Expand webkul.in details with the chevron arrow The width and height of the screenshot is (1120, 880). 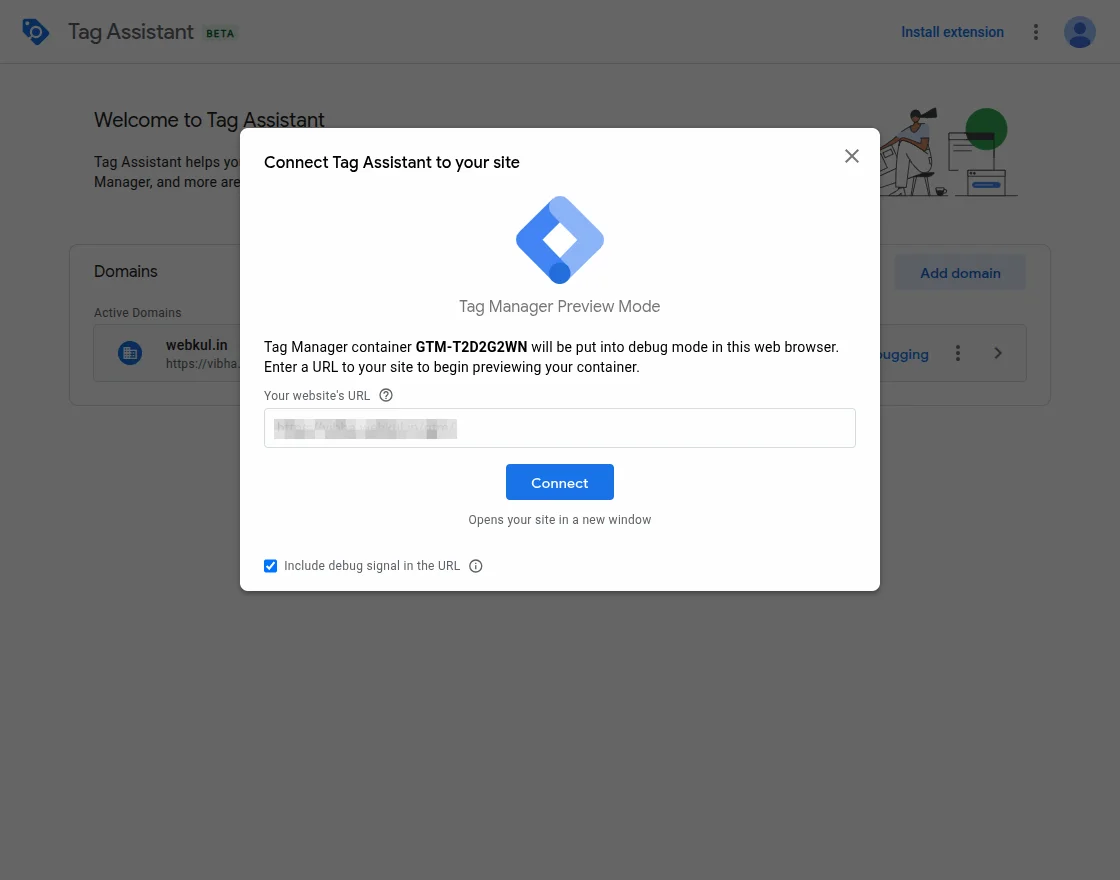tap(998, 352)
